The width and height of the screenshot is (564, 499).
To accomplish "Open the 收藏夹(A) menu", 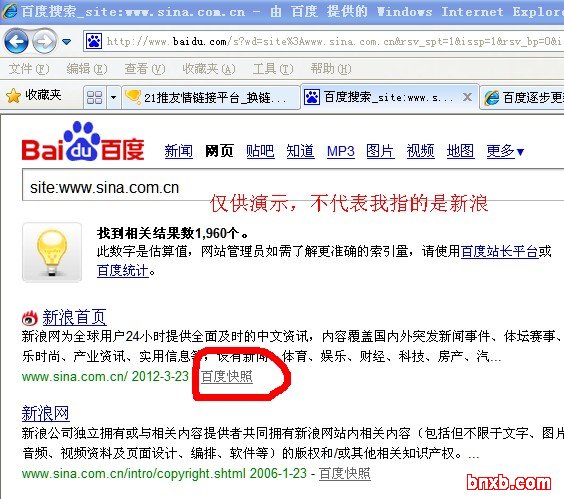I will pos(209,68).
